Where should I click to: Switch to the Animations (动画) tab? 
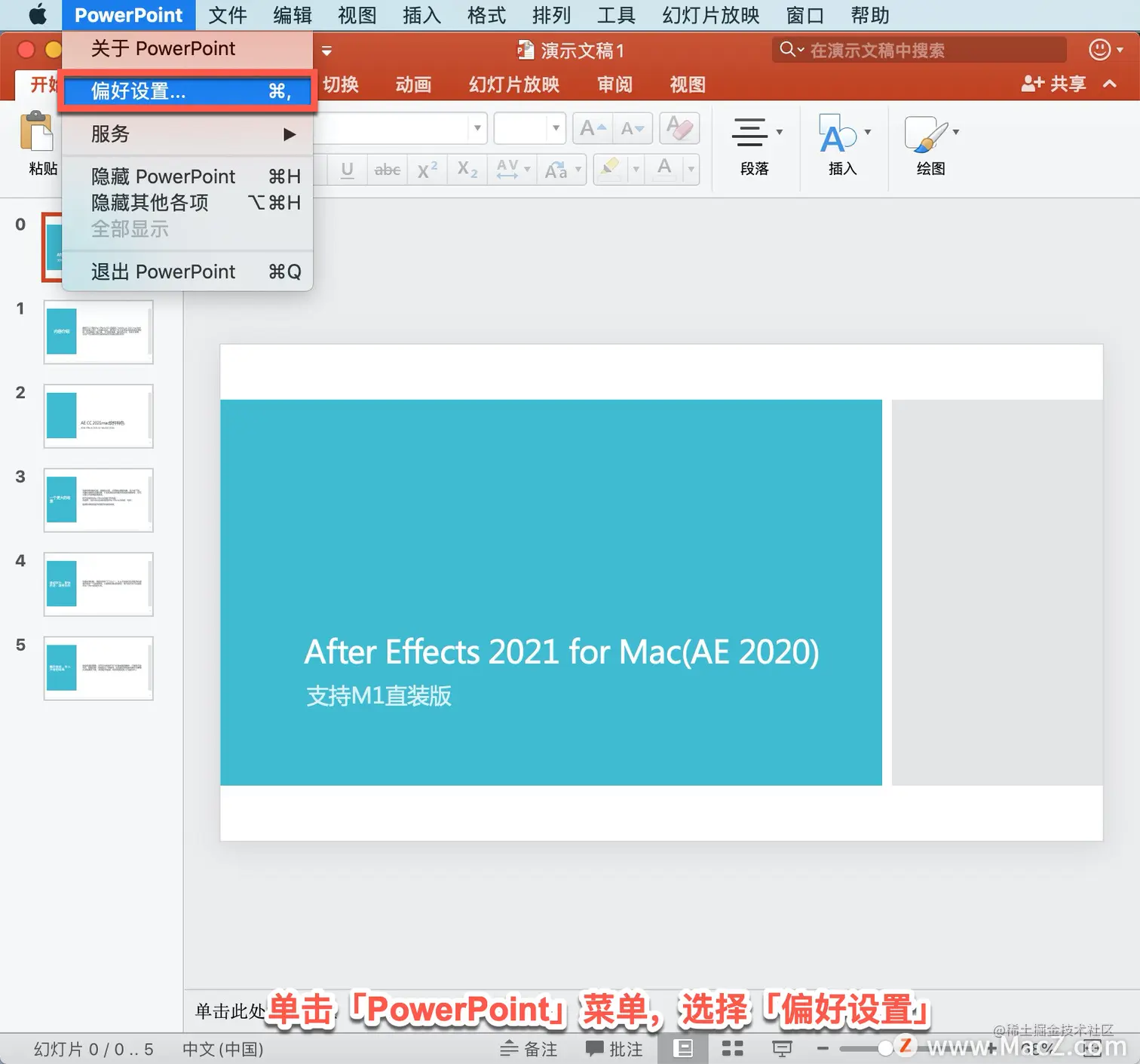[413, 84]
